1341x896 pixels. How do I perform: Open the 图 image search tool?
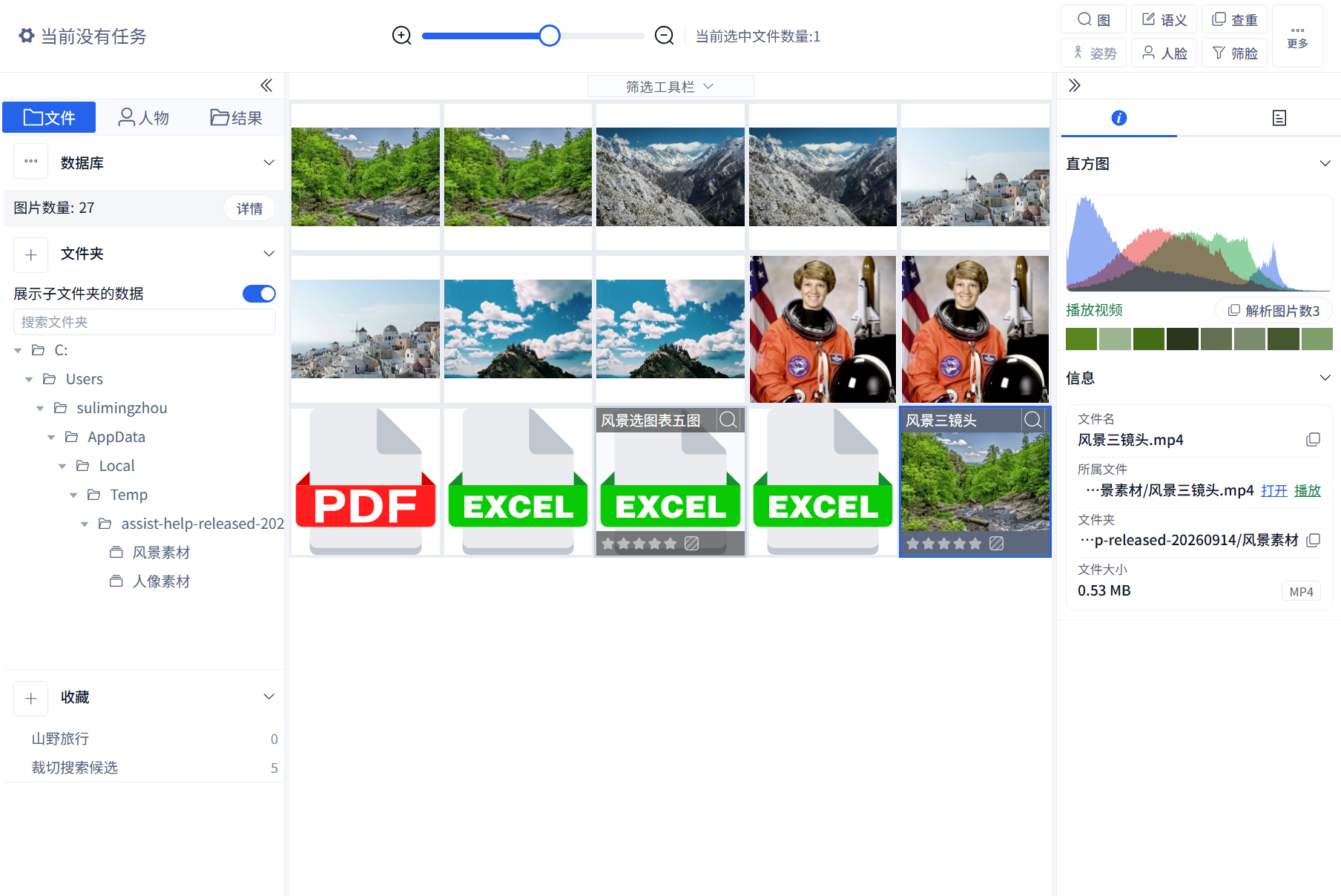click(x=1094, y=19)
